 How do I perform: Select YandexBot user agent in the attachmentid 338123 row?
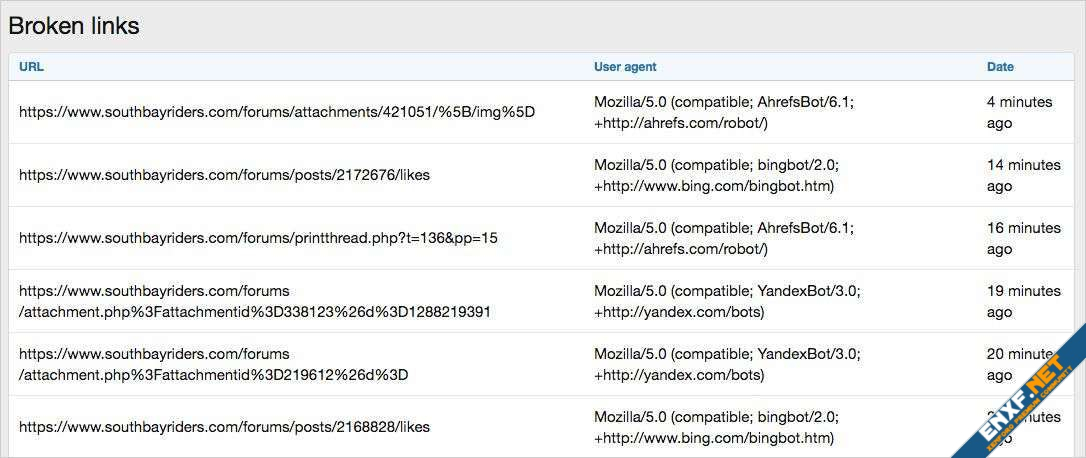click(727, 301)
